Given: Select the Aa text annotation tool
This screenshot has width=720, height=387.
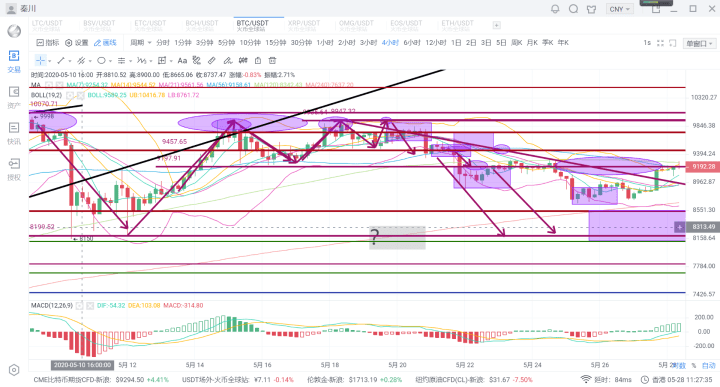Looking at the screenshot, I should [182, 61].
